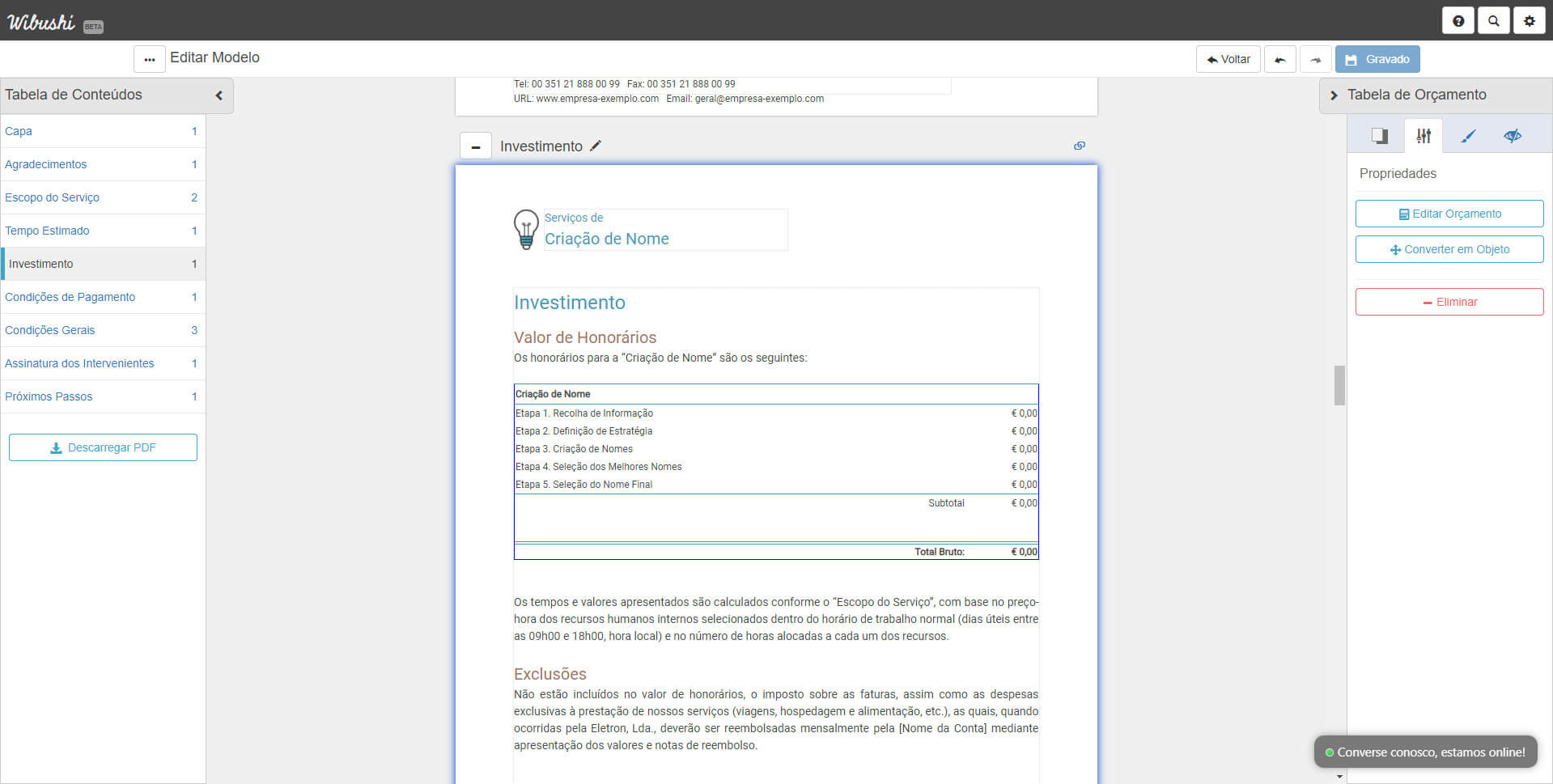
Task: Click Editar Orçamento button
Action: pyautogui.click(x=1449, y=214)
